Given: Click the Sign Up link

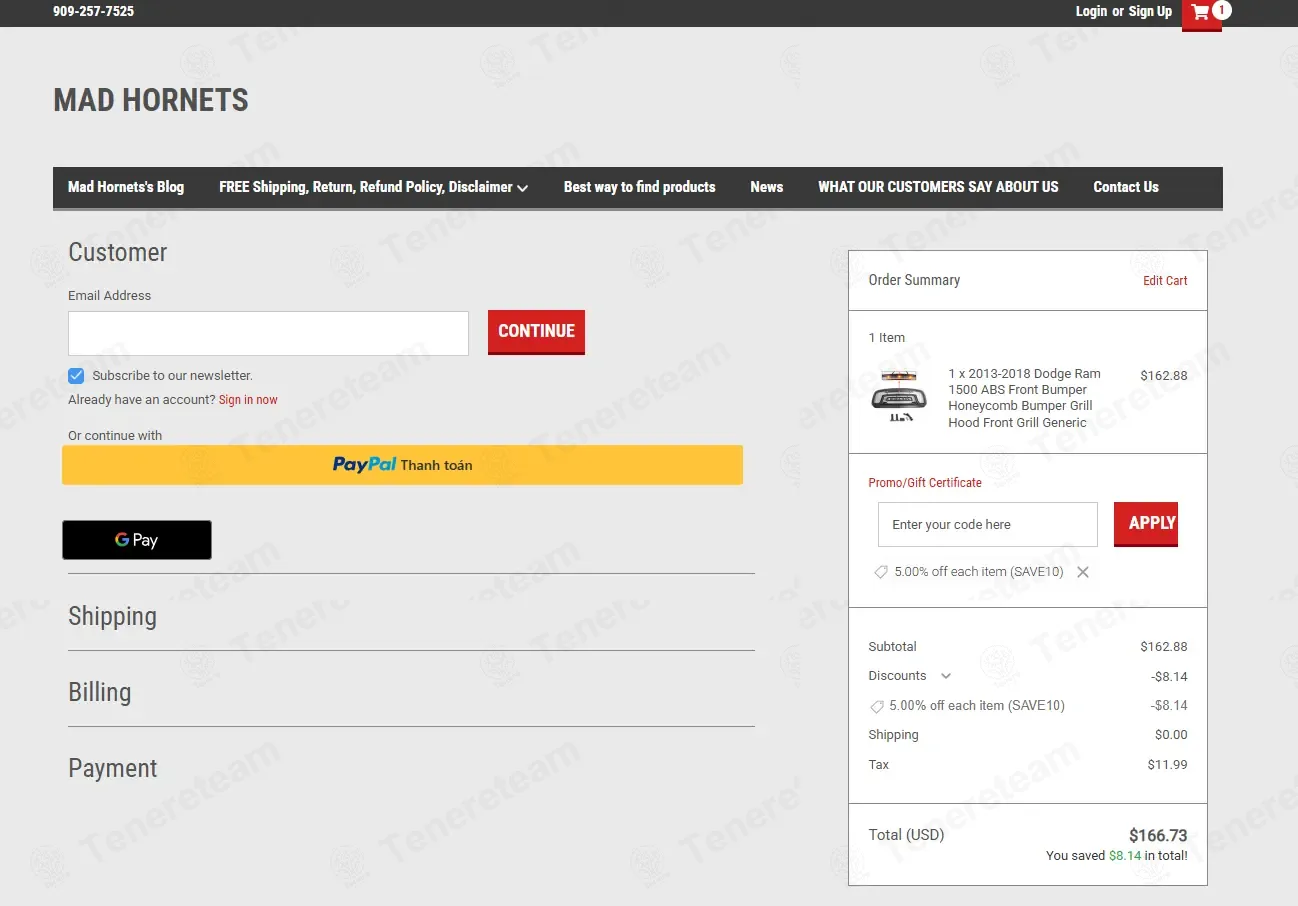Looking at the screenshot, I should [x=1150, y=12].
